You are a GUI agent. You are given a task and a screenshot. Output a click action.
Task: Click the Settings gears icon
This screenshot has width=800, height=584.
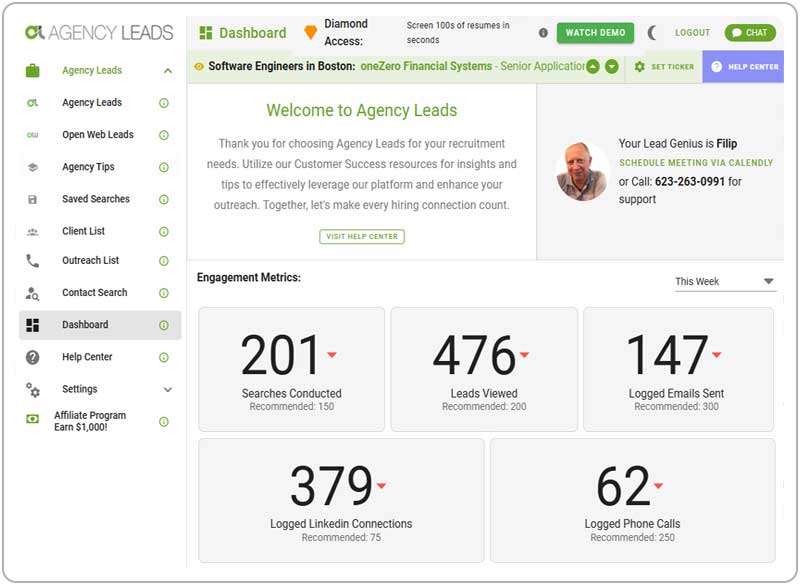(x=33, y=390)
